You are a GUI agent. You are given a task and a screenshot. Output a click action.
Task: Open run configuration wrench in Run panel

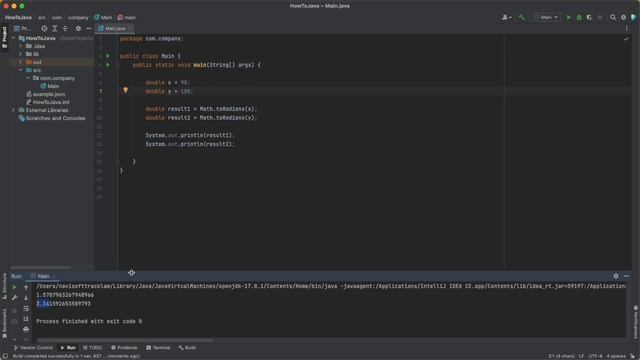tap(14, 298)
